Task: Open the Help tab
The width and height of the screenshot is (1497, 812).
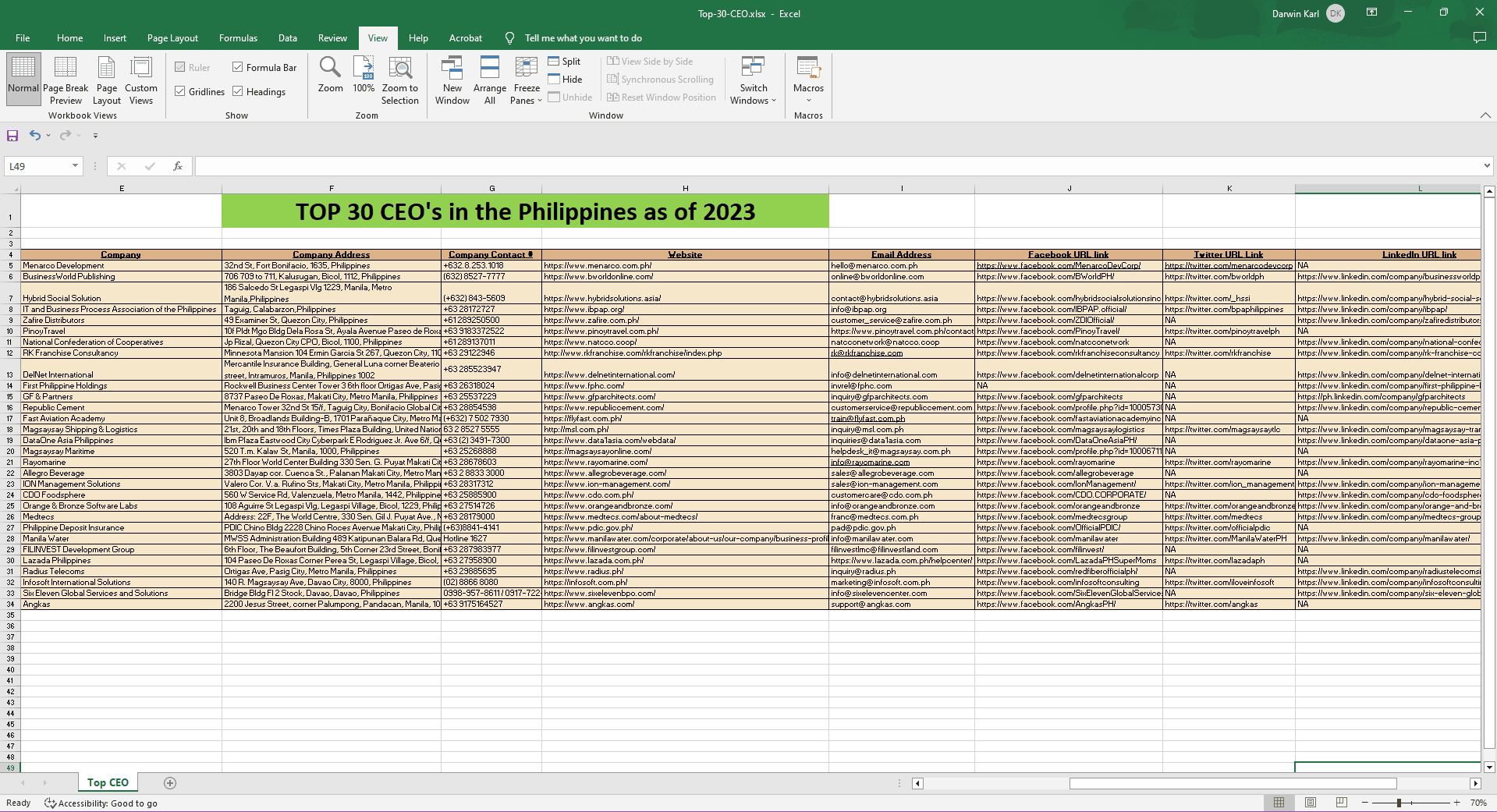Action: pyautogui.click(x=418, y=38)
